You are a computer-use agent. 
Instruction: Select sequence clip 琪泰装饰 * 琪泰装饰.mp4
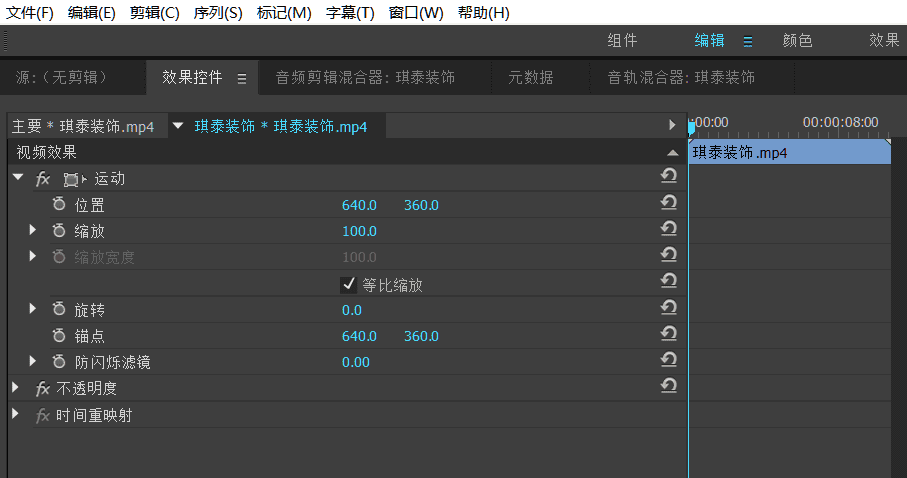point(281,126)
